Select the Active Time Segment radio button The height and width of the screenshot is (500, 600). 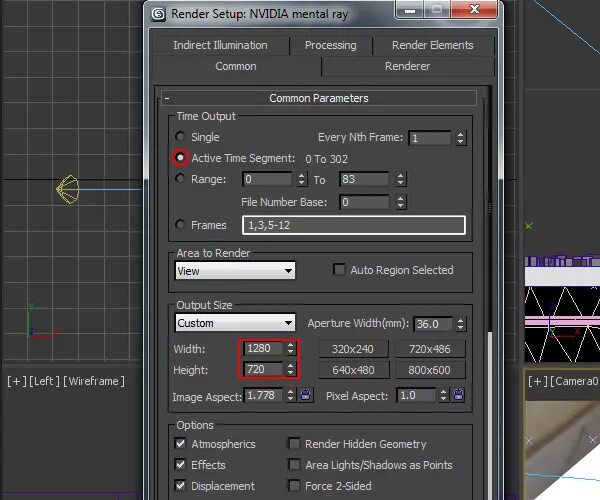click(180, 158)
